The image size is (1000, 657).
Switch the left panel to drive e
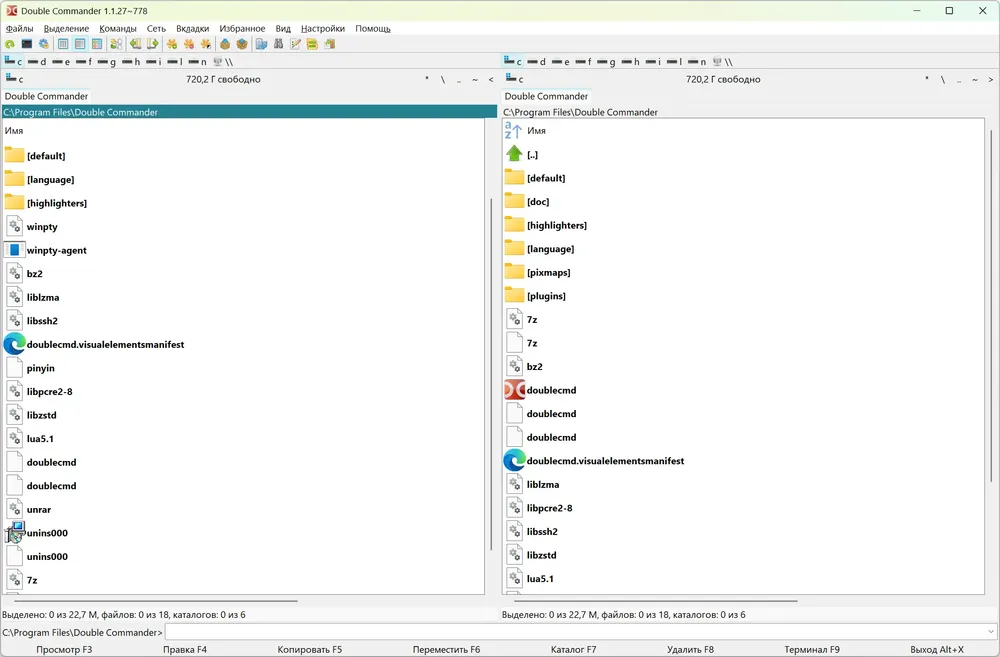tap(61, 62)
